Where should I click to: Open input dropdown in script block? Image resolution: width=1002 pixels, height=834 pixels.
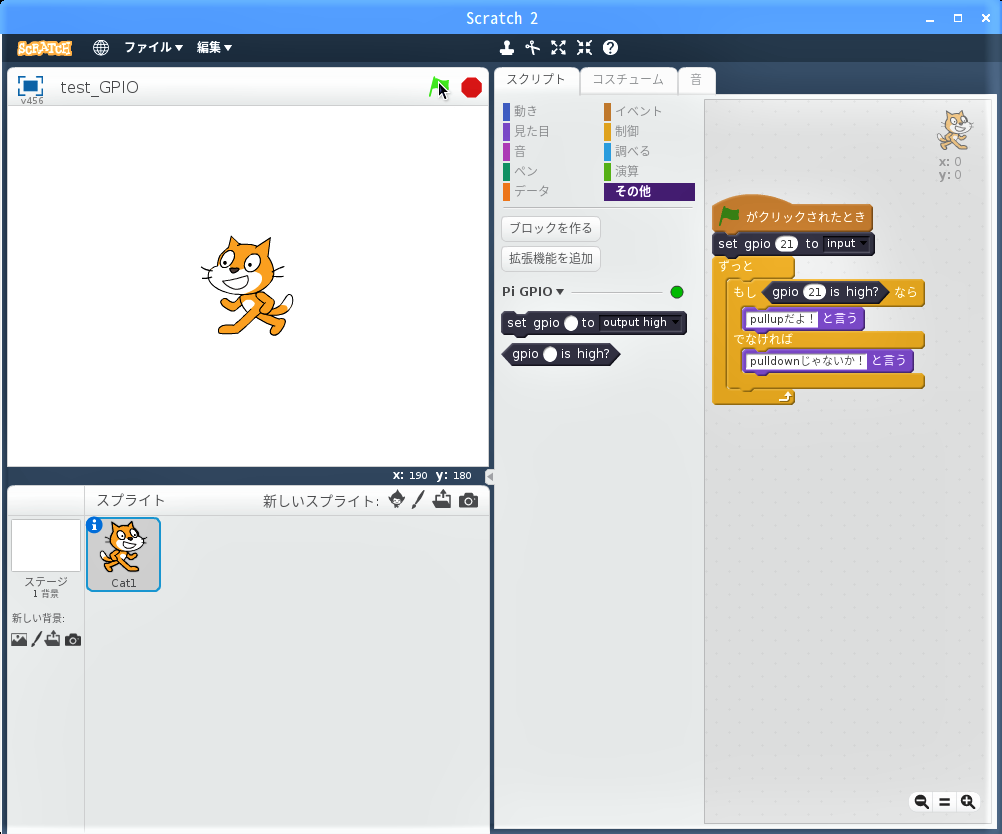847,243
